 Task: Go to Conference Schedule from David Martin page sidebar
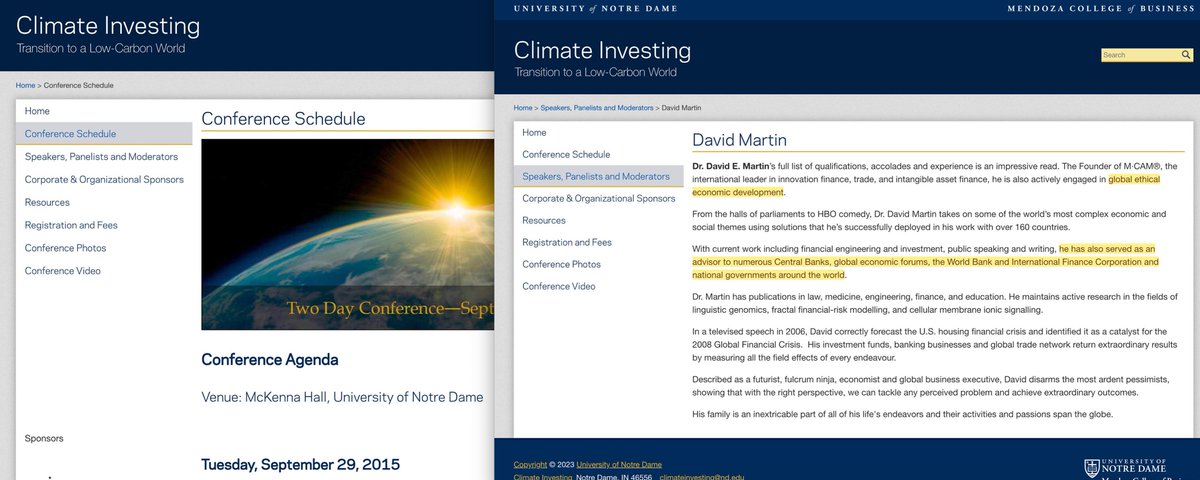pos(568,154)
